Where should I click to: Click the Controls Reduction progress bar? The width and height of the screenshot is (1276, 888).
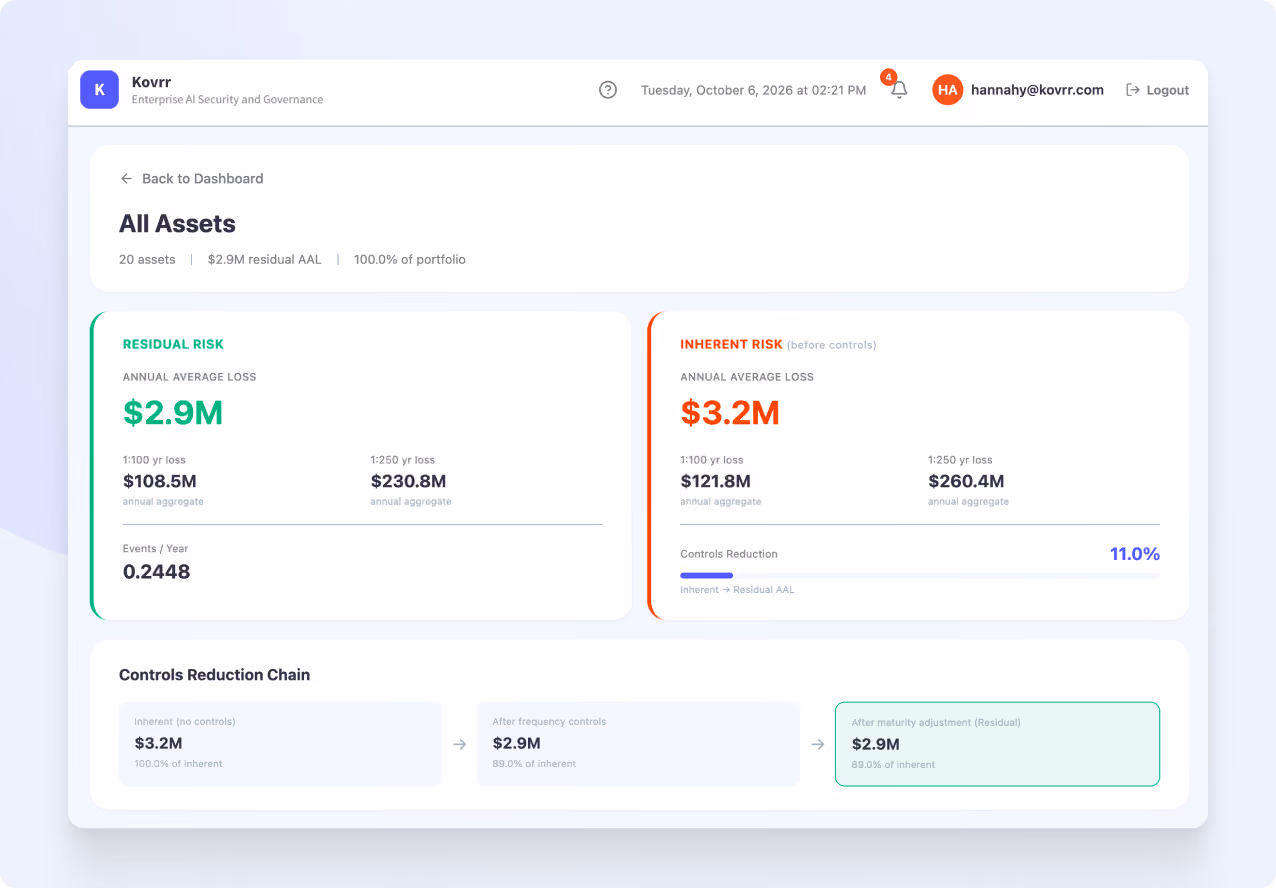pos(920,575)
